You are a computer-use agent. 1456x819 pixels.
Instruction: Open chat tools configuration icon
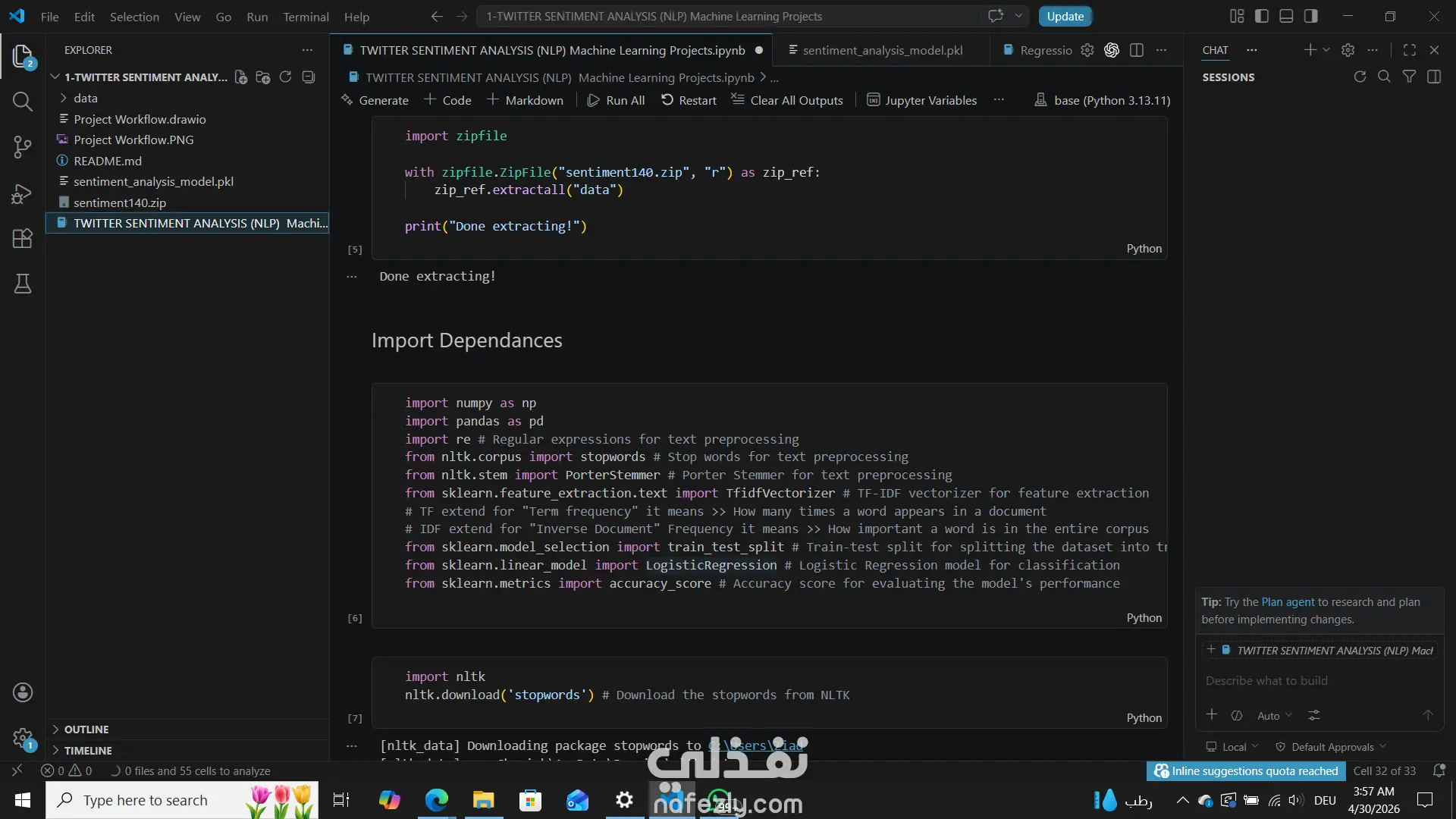[x=1314, y=715]
